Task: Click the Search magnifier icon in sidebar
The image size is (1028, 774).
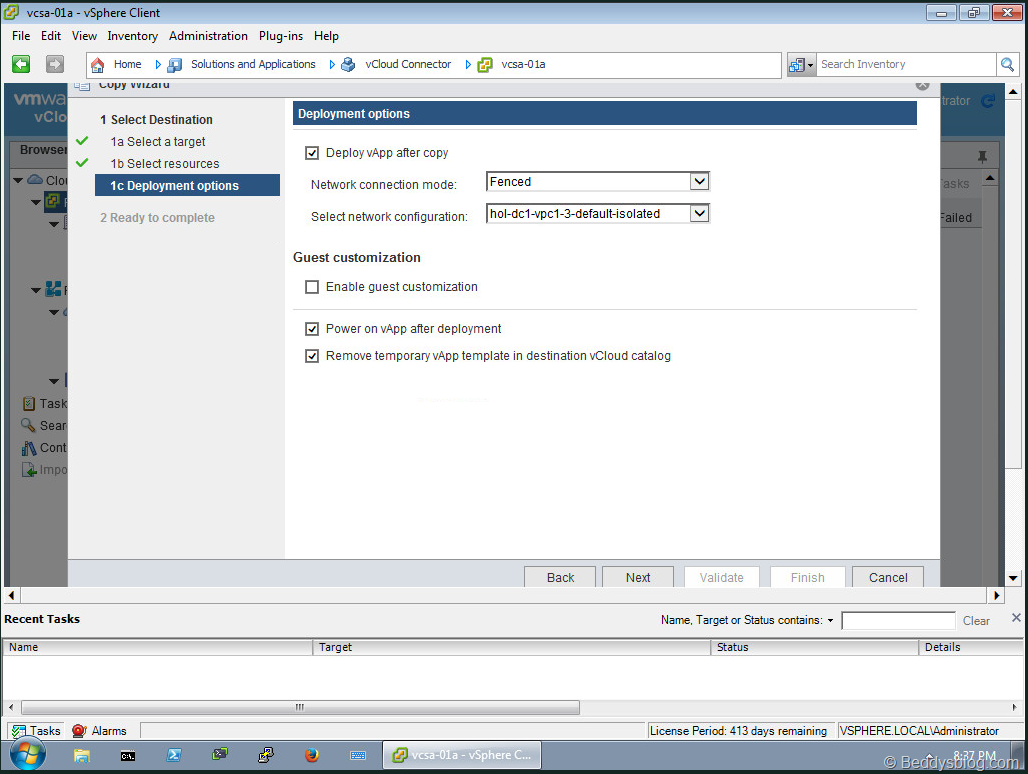Action: point(28,425)
